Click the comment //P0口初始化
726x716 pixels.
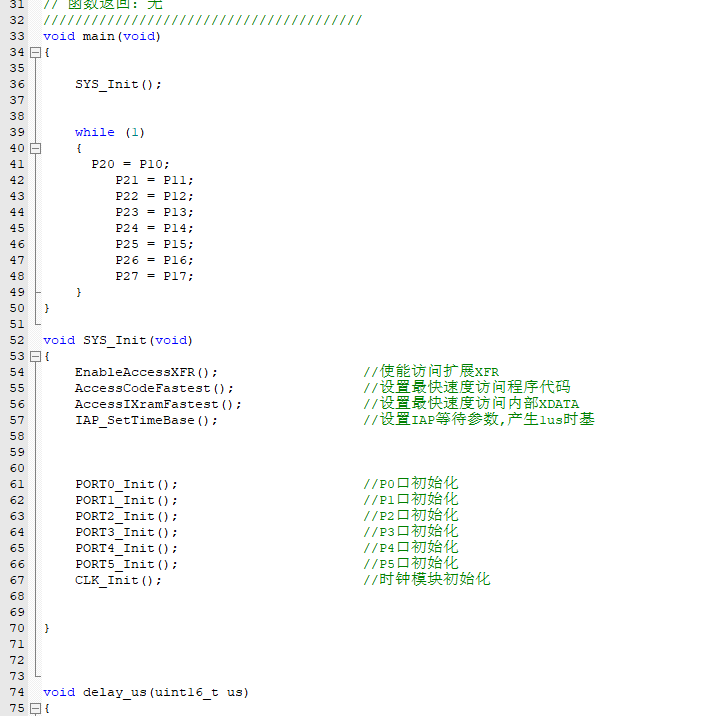click(x=411, y=484)
